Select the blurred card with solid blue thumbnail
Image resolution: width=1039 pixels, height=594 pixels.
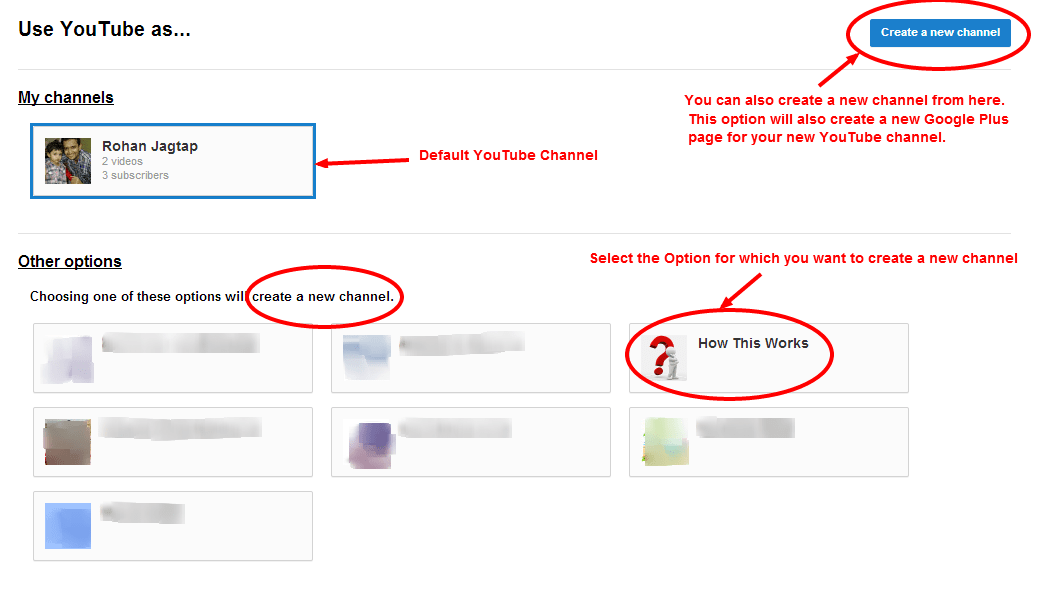pyautogui.click(x=173, y=526)
